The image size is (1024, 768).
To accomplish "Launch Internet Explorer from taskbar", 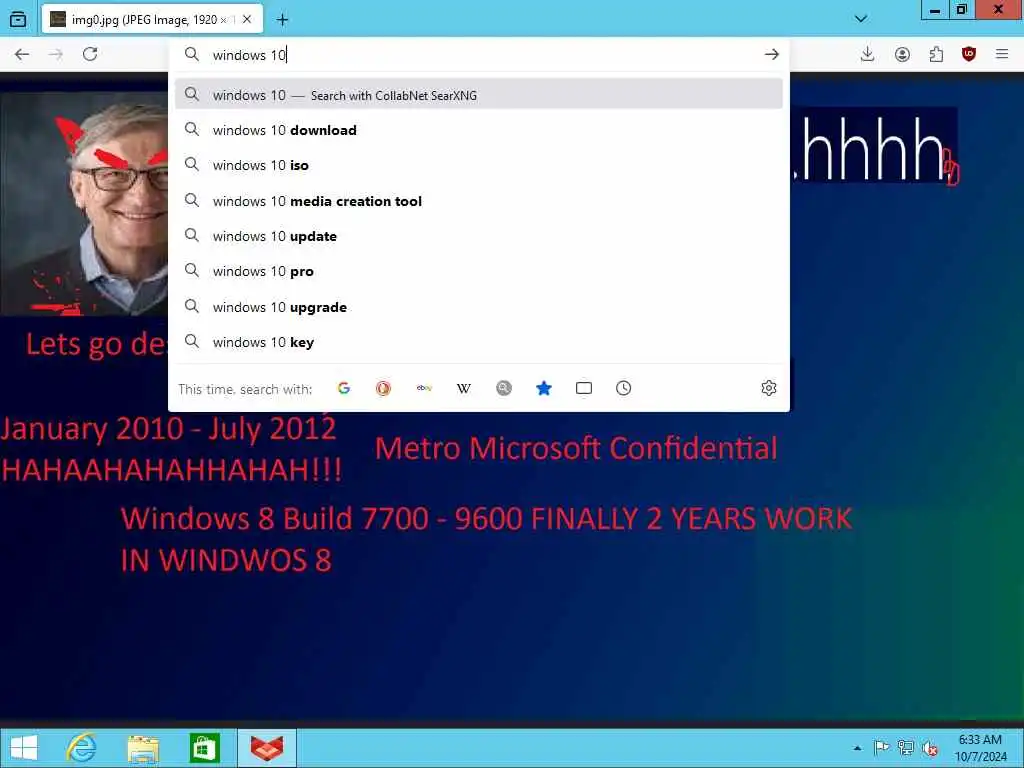I will 81,748.
